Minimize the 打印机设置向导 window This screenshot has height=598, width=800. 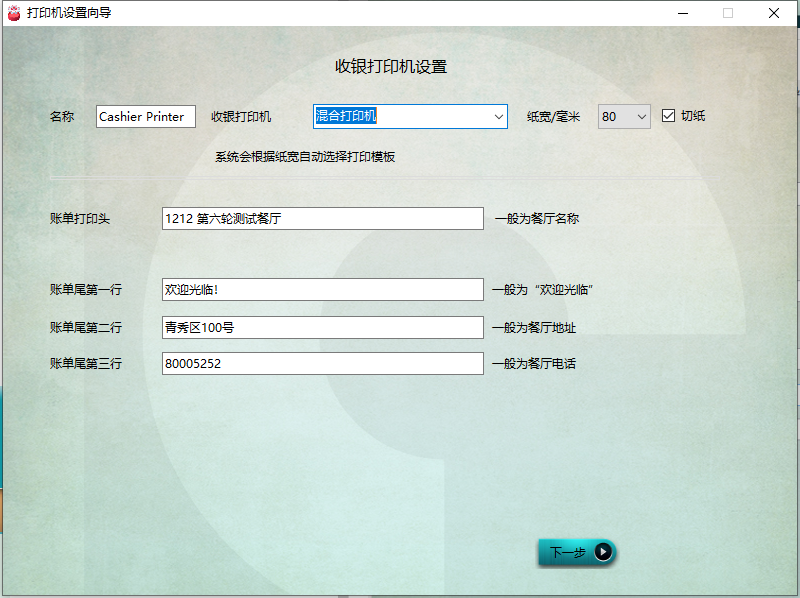point(682,13)
